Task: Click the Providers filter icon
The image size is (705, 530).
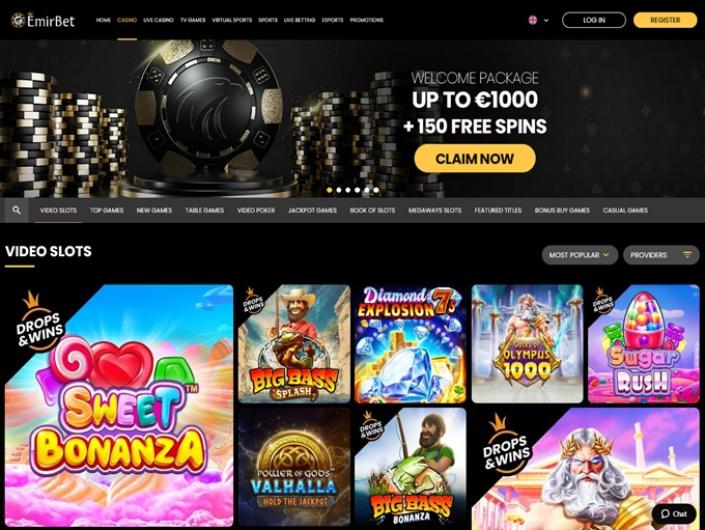Action: click(687, 254)
